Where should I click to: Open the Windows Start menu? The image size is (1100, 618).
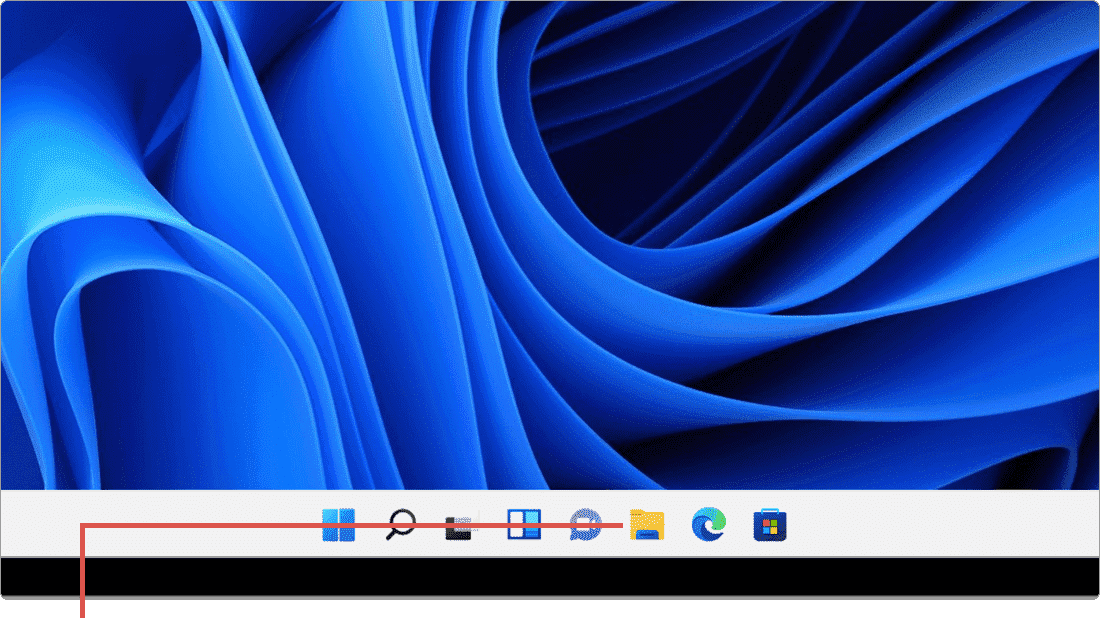339,524
